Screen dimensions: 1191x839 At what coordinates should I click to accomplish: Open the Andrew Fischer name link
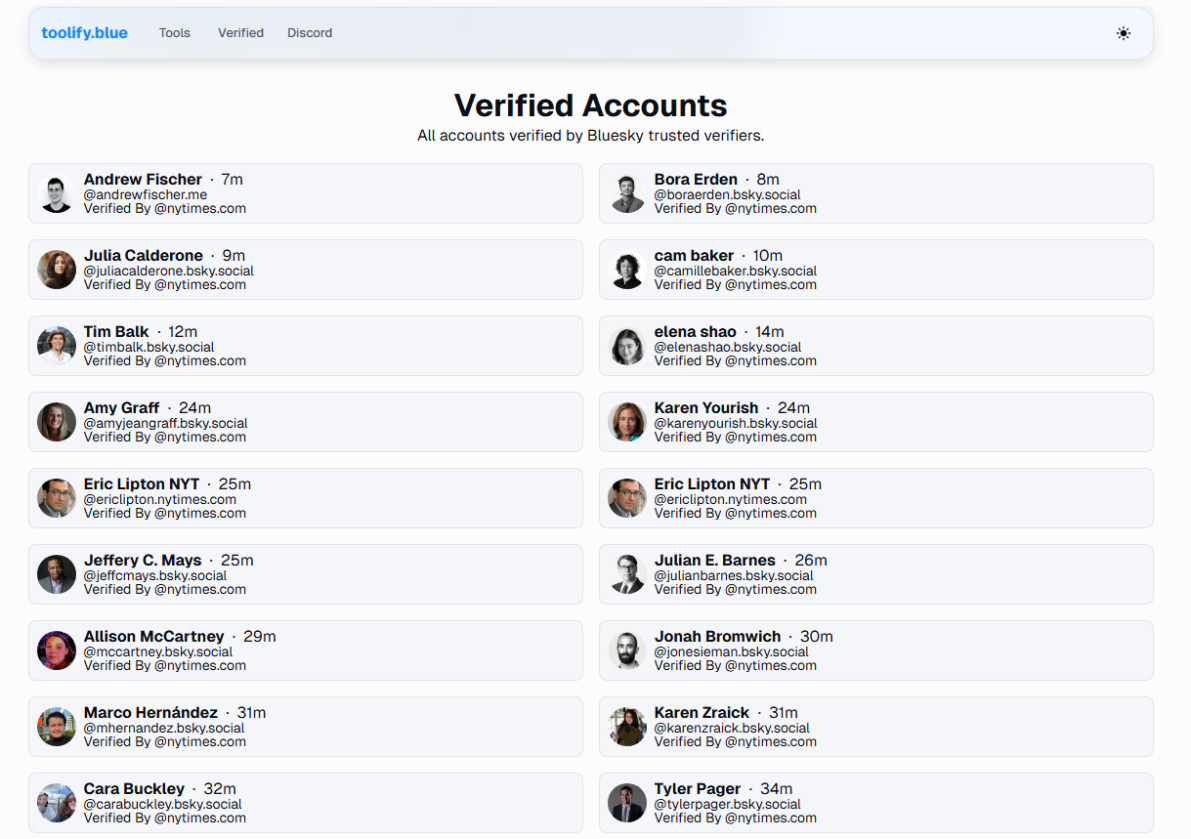coord(143,179)
